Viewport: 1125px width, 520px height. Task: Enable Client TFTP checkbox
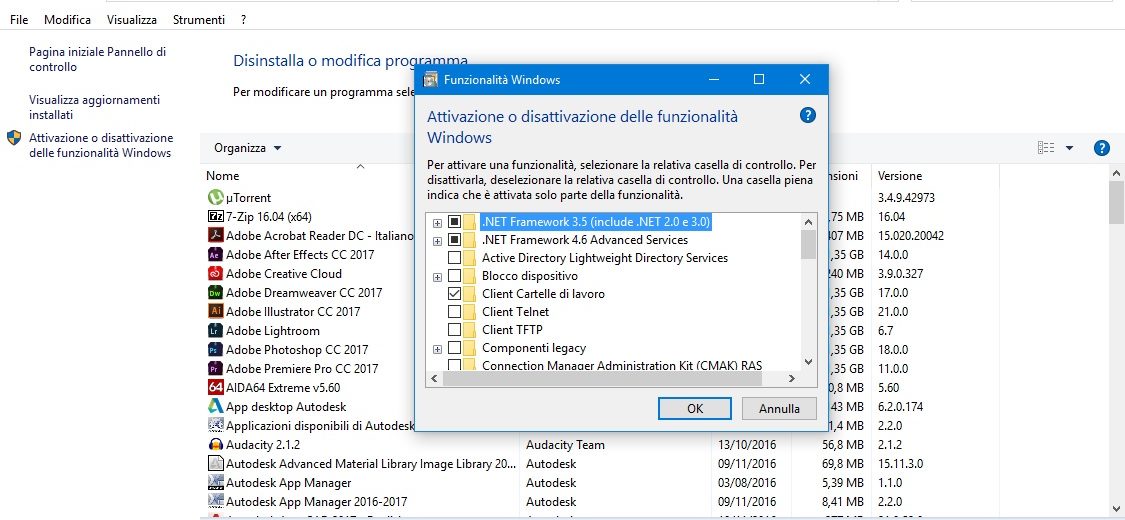454,330
